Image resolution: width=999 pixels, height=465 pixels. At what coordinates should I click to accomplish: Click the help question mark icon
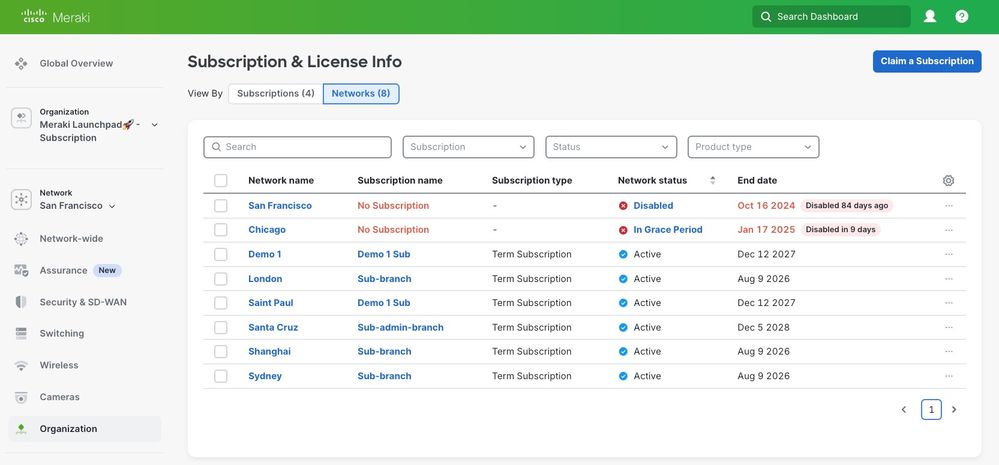(962, 17)
